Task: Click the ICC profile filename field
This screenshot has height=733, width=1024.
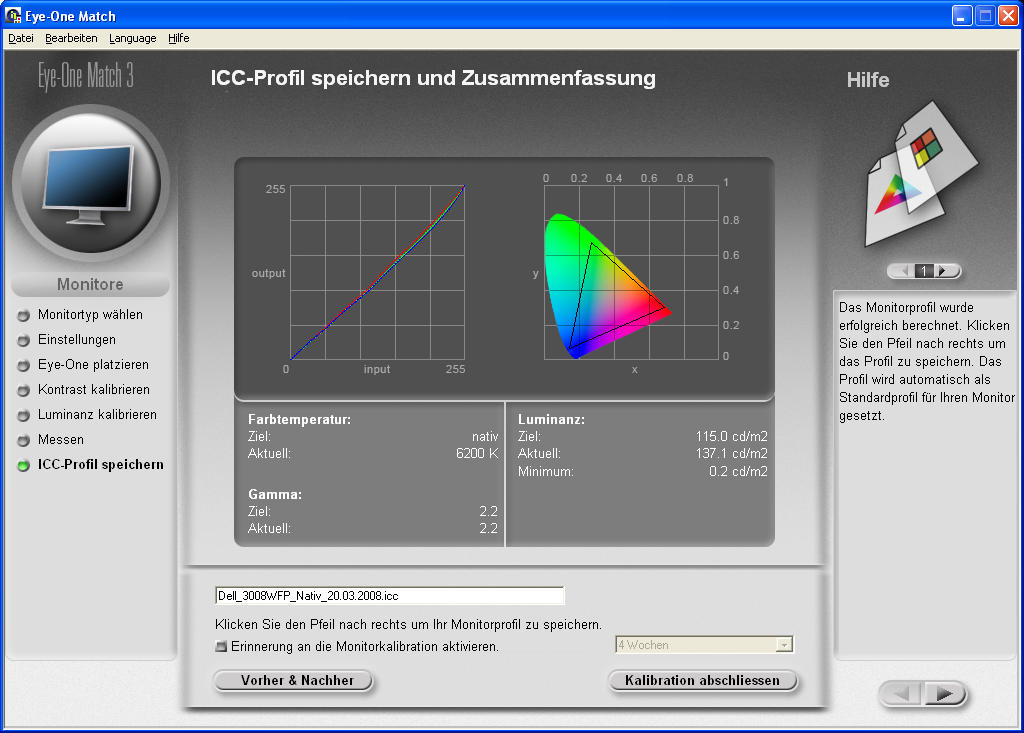Action: [389, 596]
